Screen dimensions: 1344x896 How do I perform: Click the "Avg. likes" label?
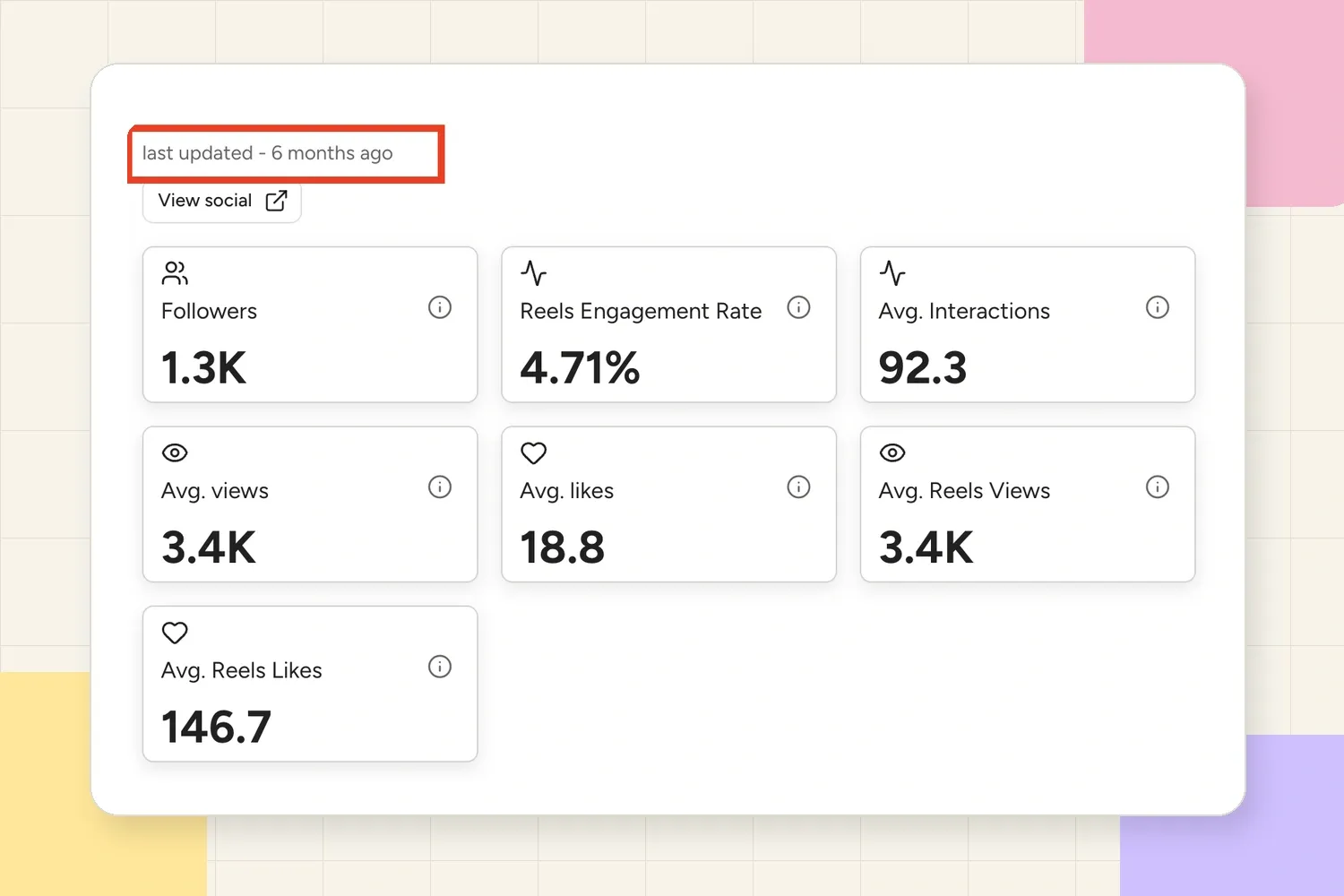coord(567,491)
